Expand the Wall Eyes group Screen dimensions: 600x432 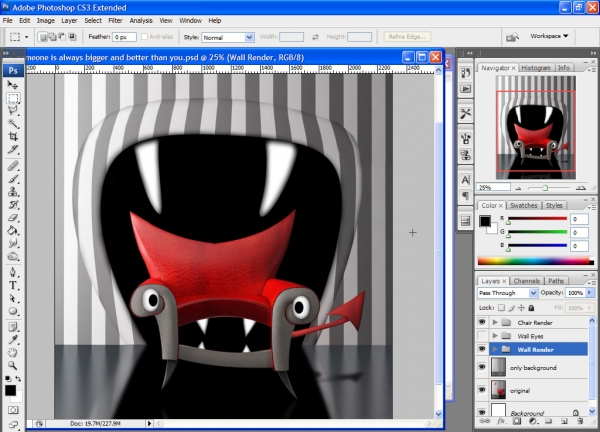495,336
